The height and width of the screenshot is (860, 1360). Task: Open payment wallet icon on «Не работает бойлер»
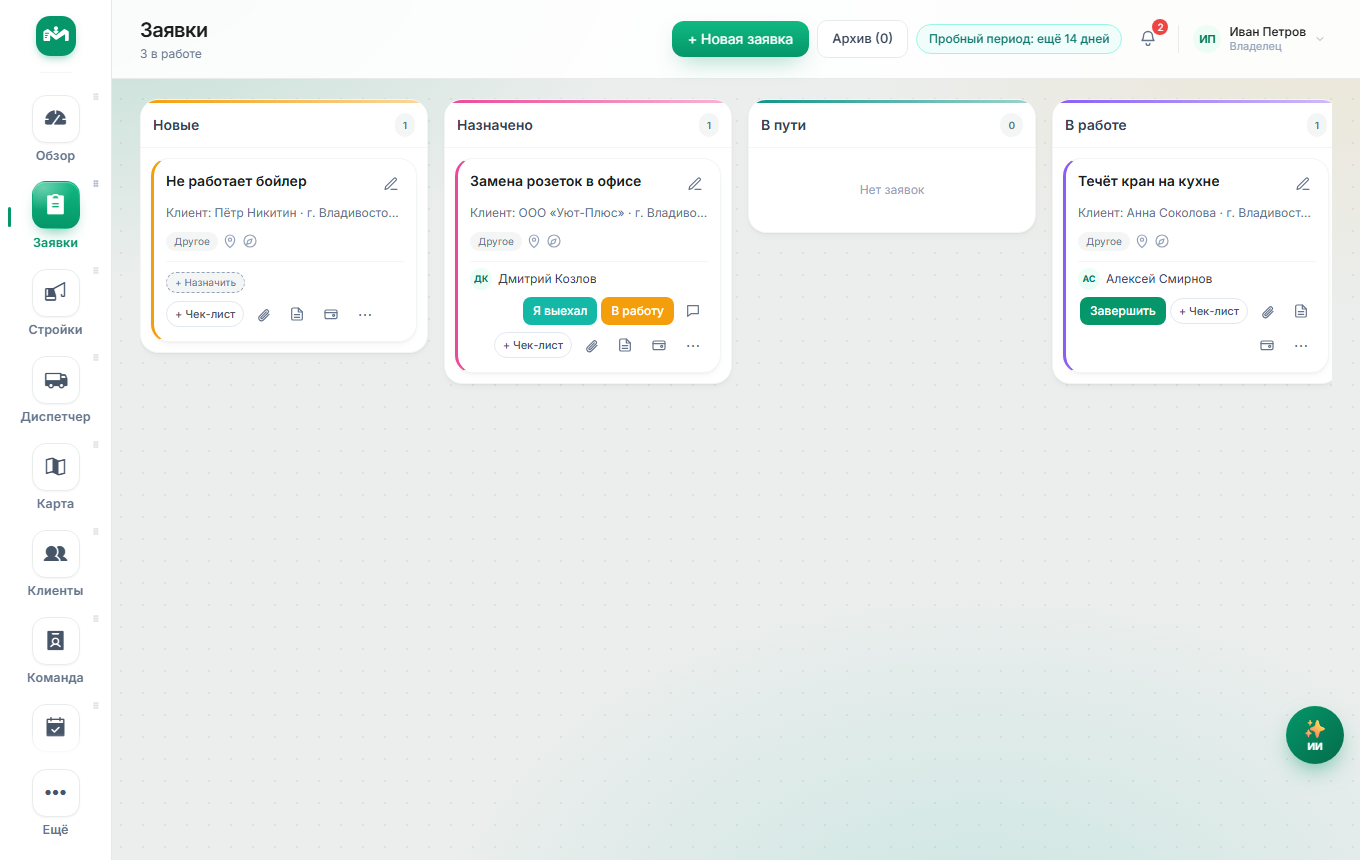tap(331, 314)
